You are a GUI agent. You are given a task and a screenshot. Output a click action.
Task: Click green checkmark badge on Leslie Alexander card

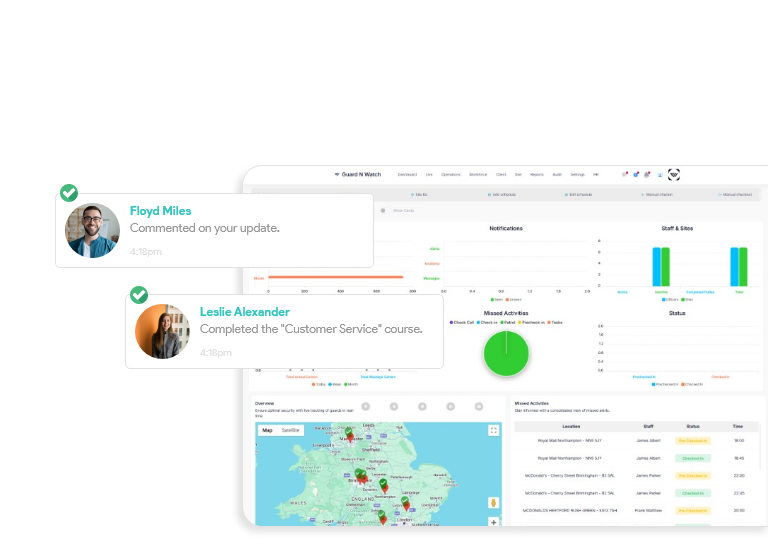pyautogui.click(x=138, y=295)
